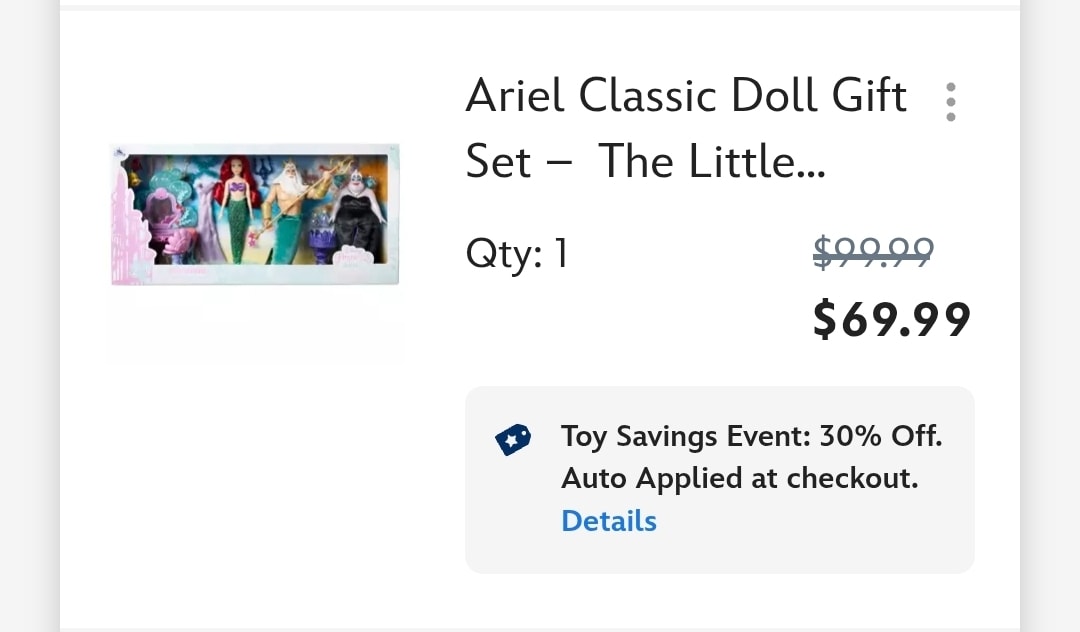Open the Details link for the promotion

[x=608, y=521]
